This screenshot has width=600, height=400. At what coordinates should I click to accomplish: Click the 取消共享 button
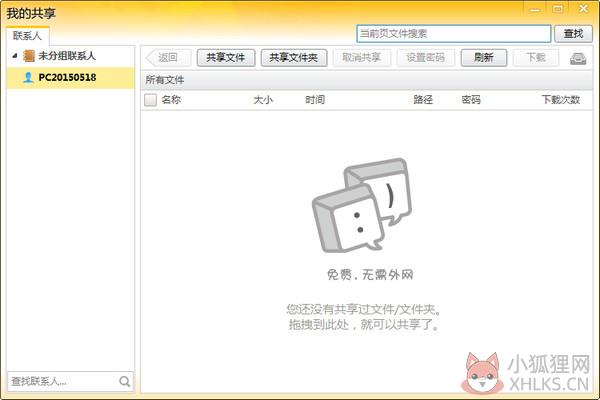click(362, 58)
